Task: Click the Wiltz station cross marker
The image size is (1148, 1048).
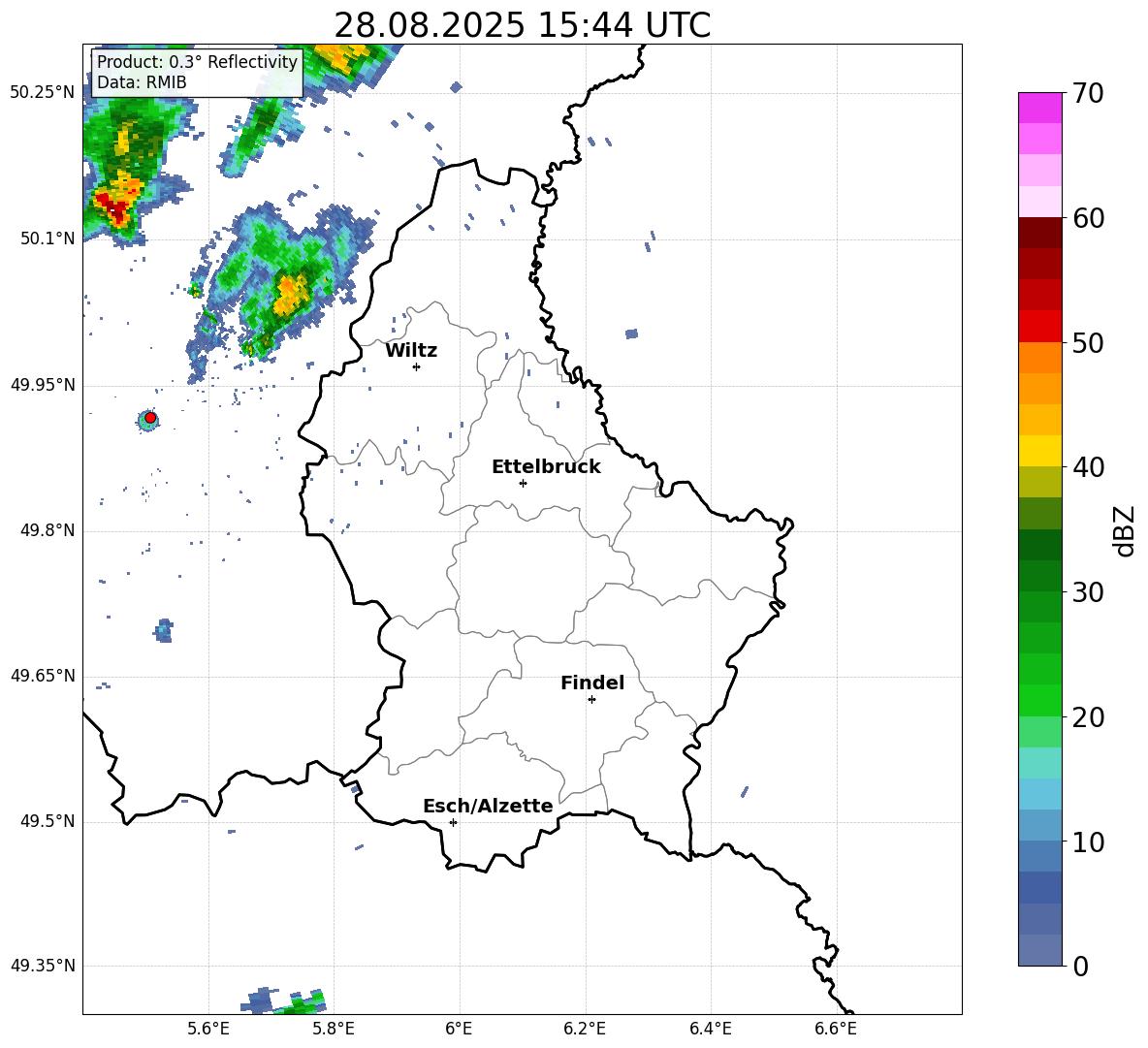Action: coord(416,366)
